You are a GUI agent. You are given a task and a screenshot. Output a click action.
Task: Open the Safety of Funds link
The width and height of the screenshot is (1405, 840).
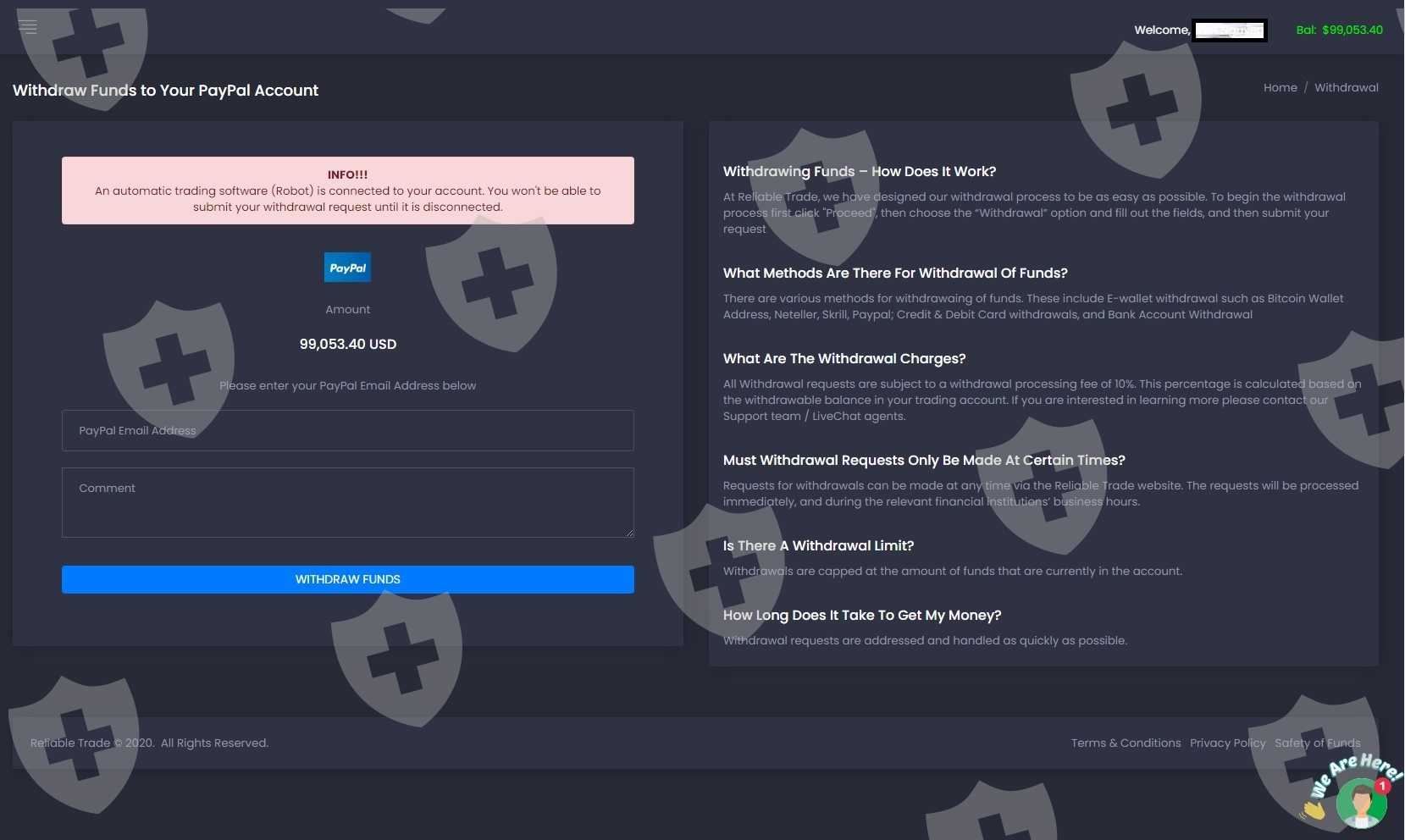[1318, 743]
